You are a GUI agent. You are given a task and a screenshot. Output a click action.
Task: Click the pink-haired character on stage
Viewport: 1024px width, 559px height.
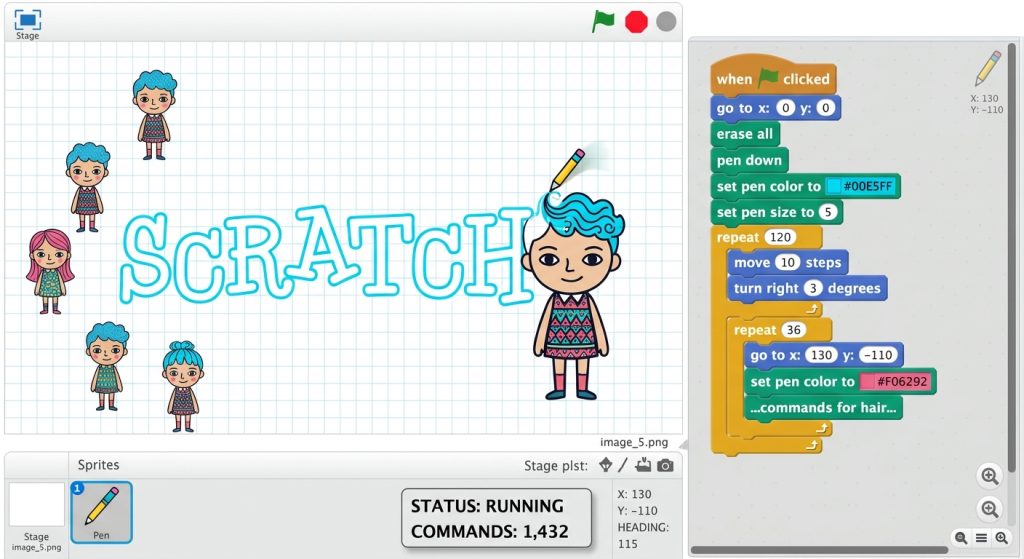tap(50, 271)
